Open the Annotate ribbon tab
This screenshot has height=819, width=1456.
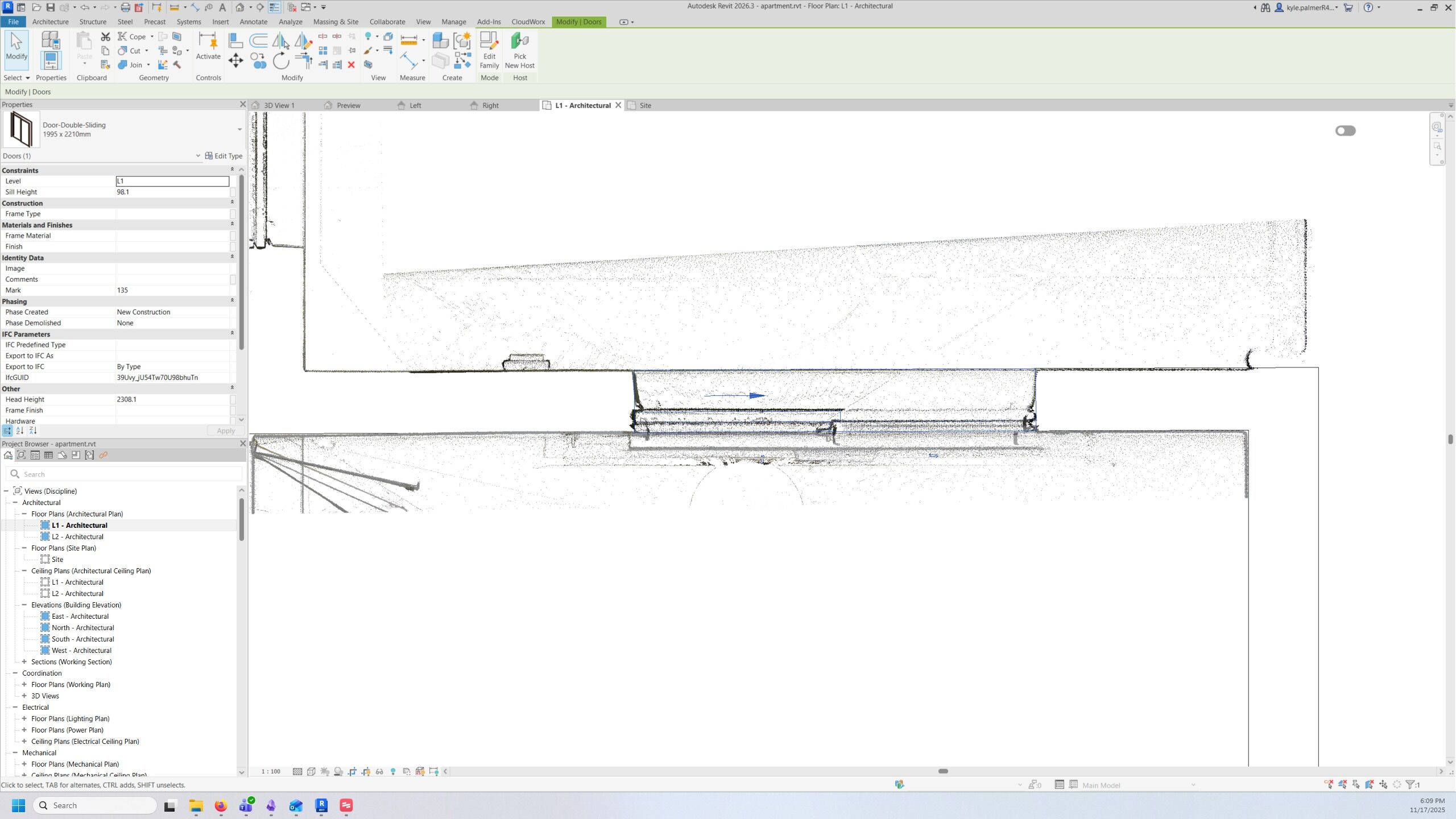(x=253, y=22)
